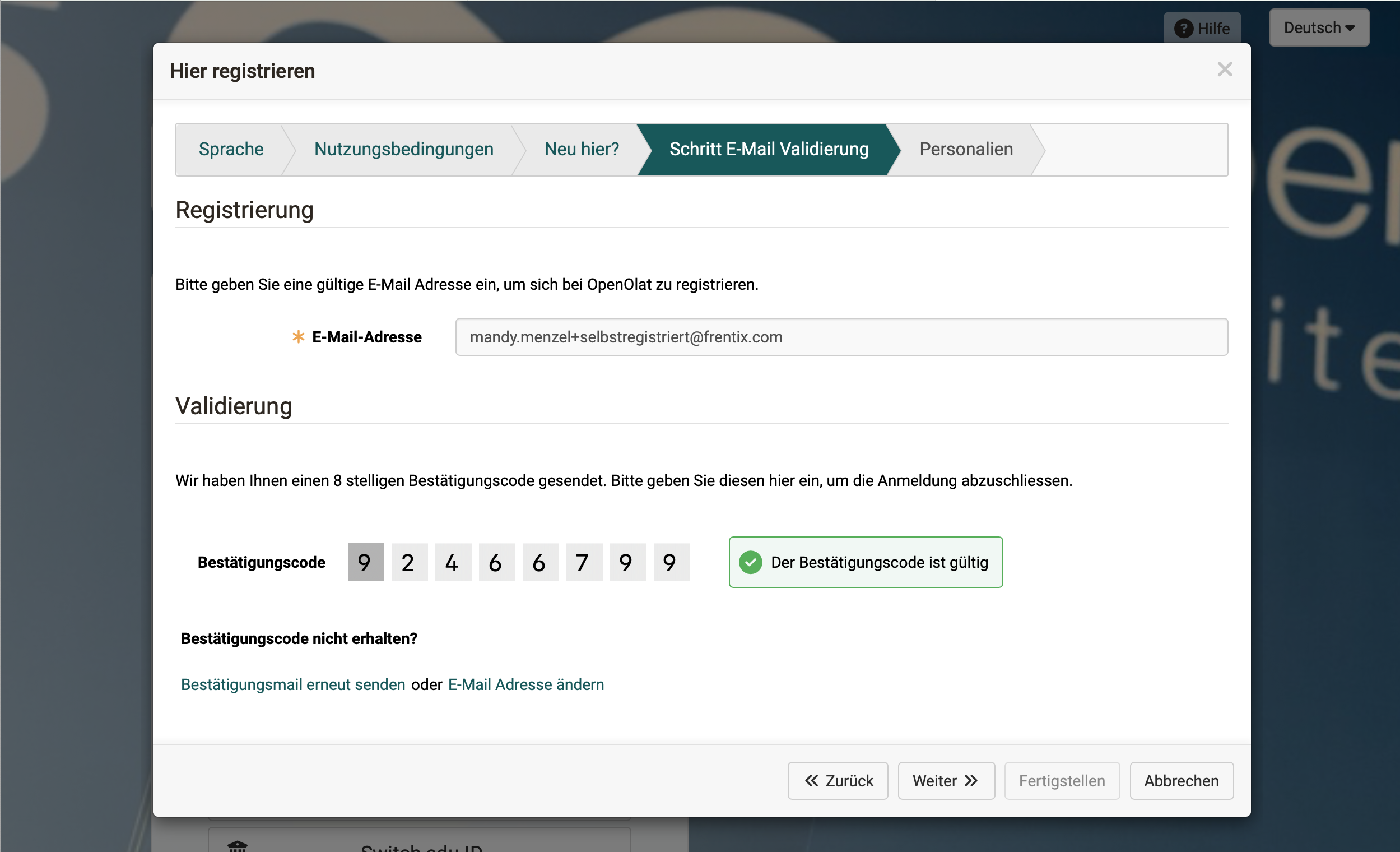The image size is (1400, 852).
Task: Select the Sprache wizard step
Action: [x=231, y=149]
